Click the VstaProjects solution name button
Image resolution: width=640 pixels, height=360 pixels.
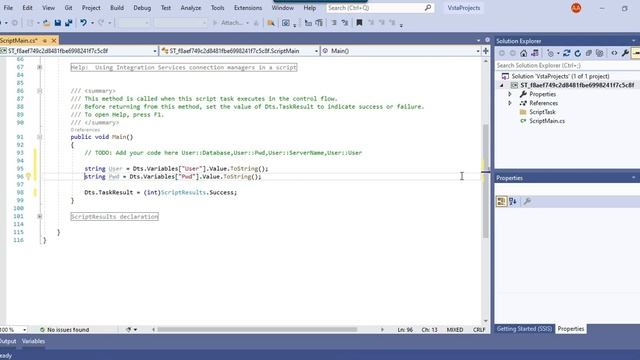pos(464,8)
